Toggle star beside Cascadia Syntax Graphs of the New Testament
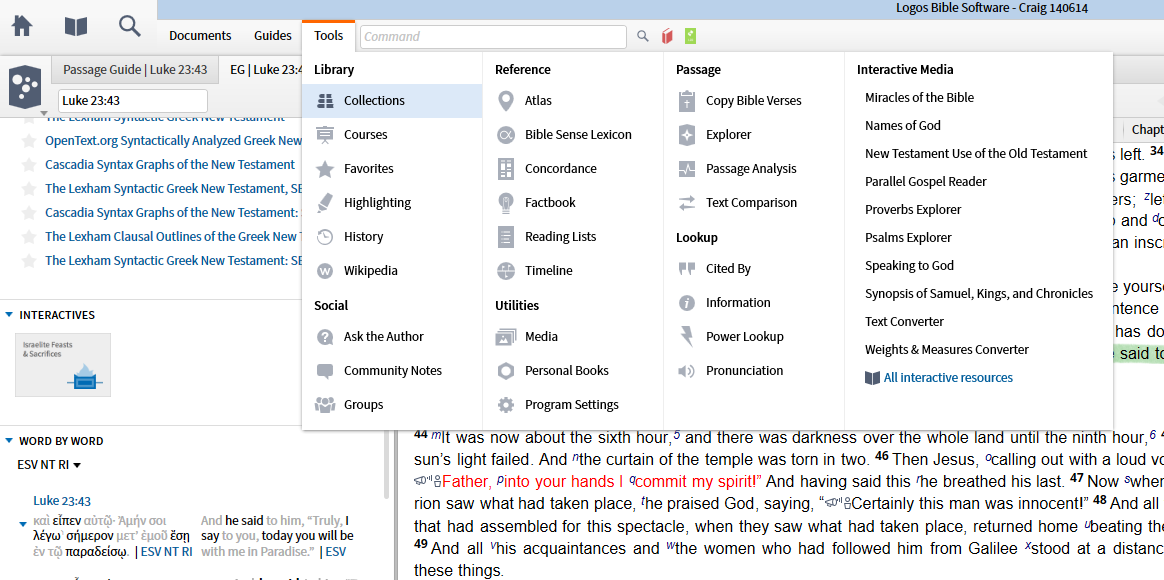 (x=29, y=165)
